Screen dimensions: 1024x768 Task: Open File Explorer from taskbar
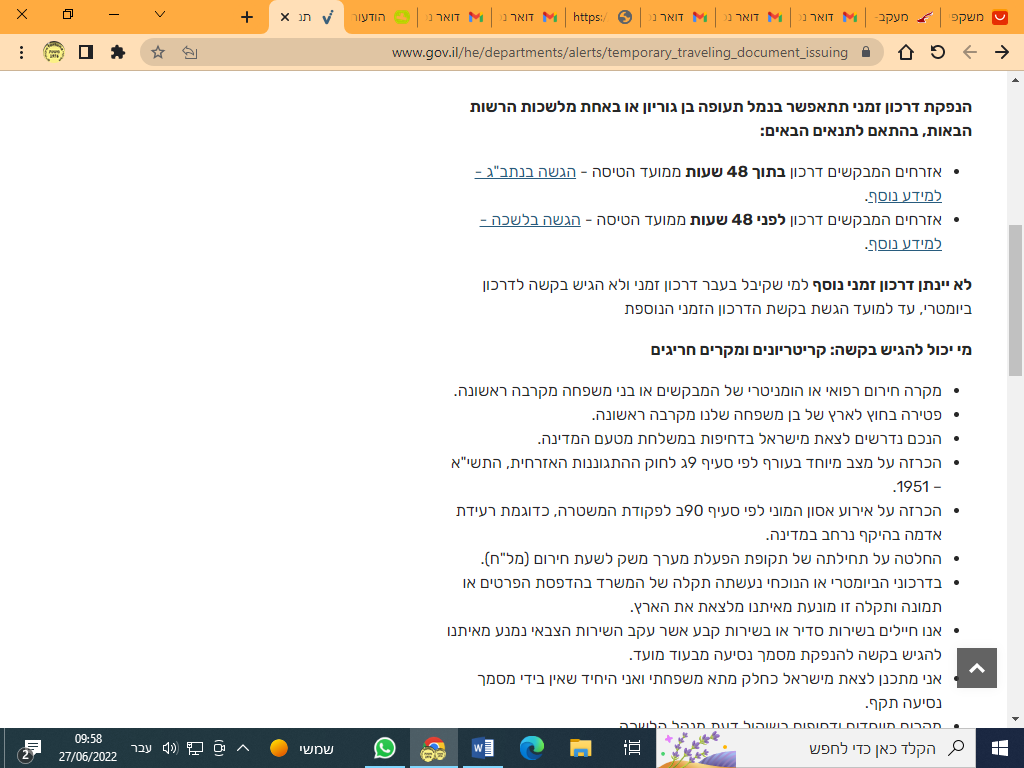pyautogui.click(x=581, y=748)
